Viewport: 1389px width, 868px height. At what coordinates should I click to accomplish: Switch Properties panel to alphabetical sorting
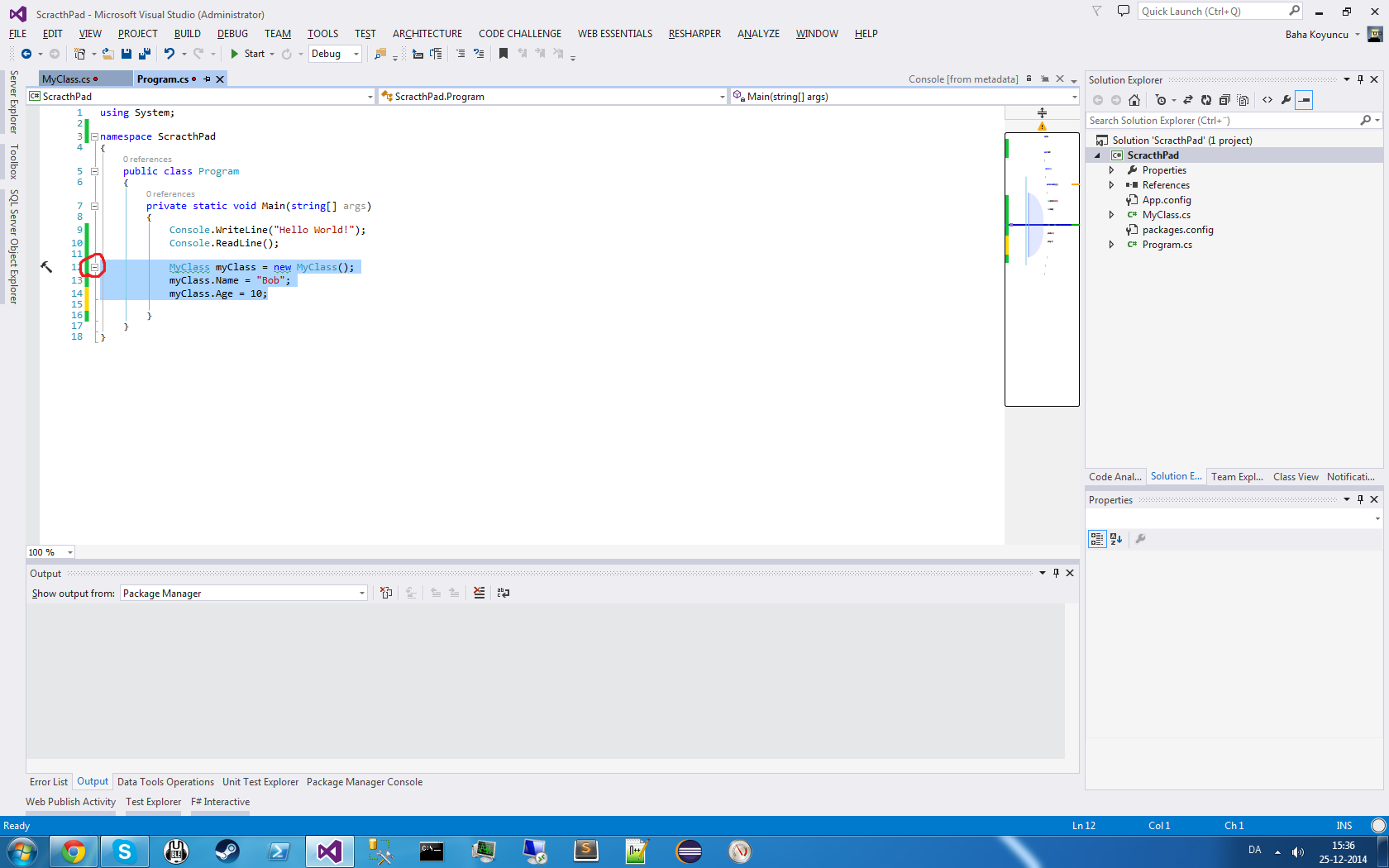click(x=1116, y=539)
